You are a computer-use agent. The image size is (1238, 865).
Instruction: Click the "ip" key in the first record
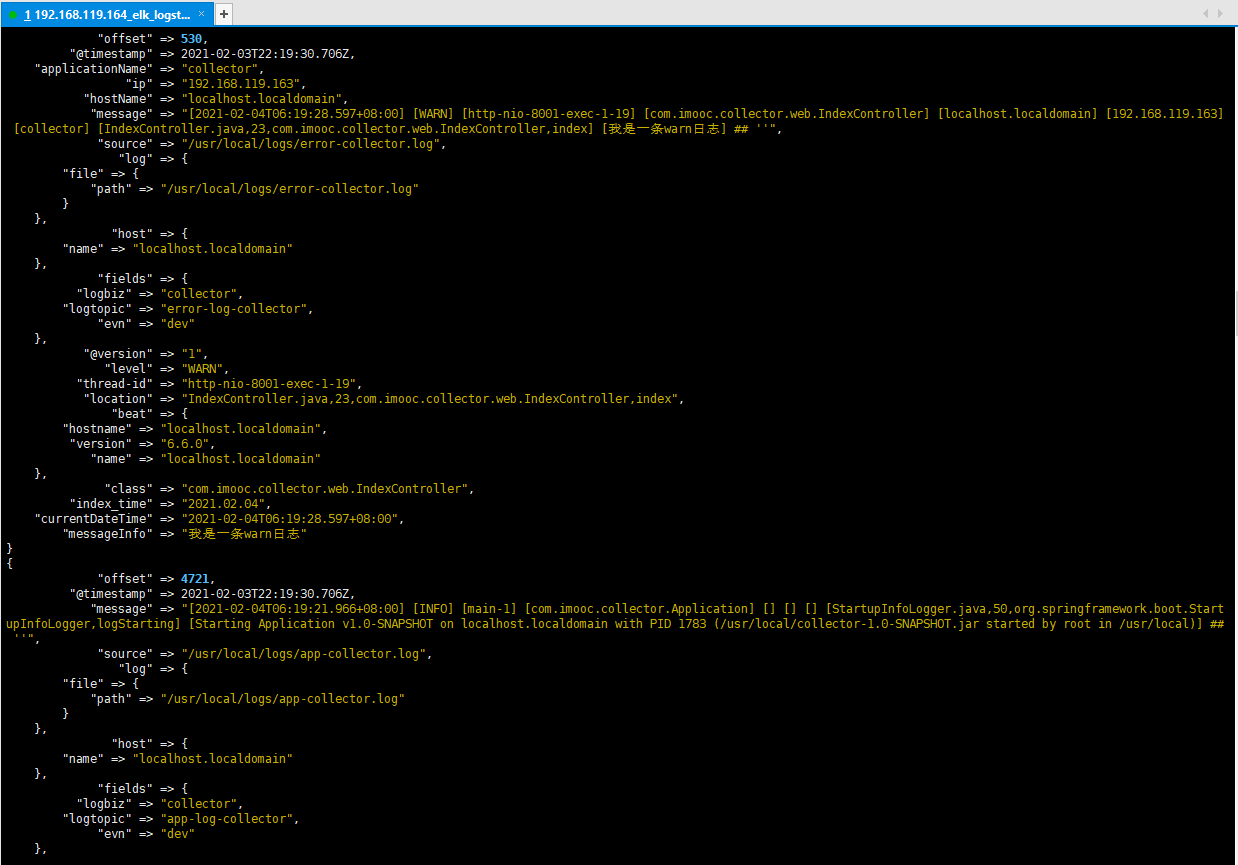tap(139, 84)
